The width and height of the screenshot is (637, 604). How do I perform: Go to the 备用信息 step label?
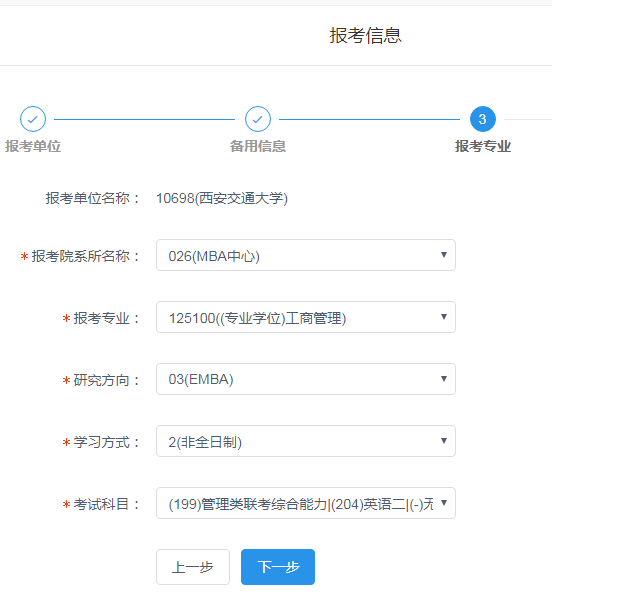point(258,146)
